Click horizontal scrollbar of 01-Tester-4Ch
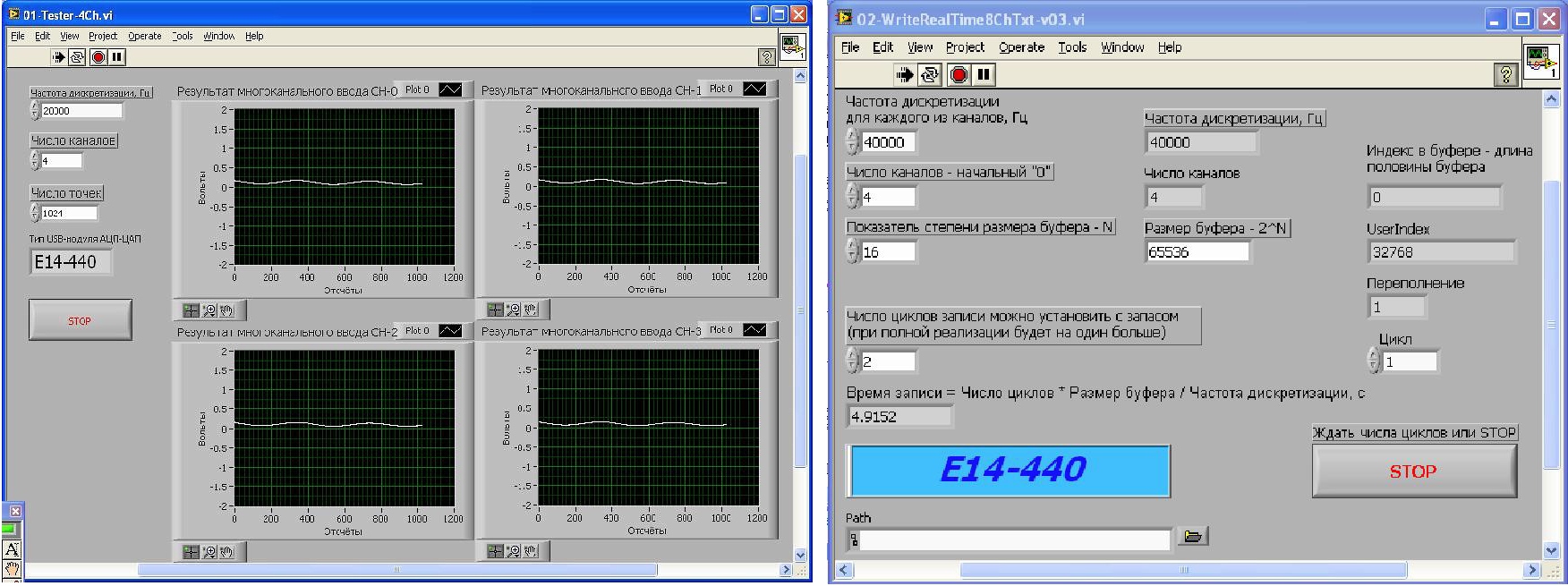 (397, 570)
